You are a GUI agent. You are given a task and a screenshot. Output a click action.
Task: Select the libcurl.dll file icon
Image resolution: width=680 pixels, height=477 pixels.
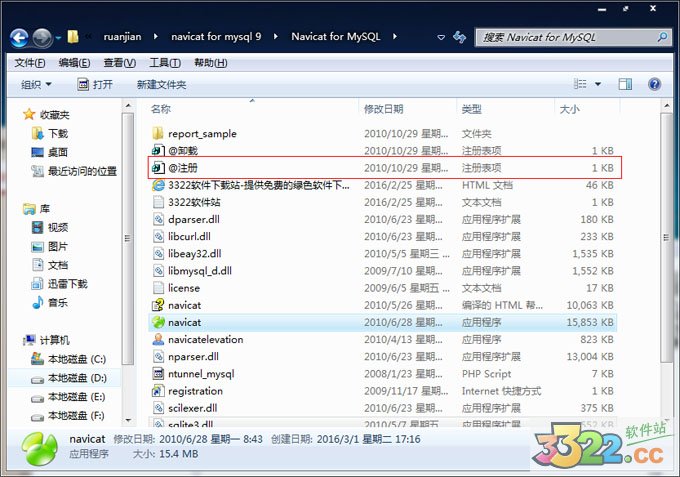tap(158, 236)
